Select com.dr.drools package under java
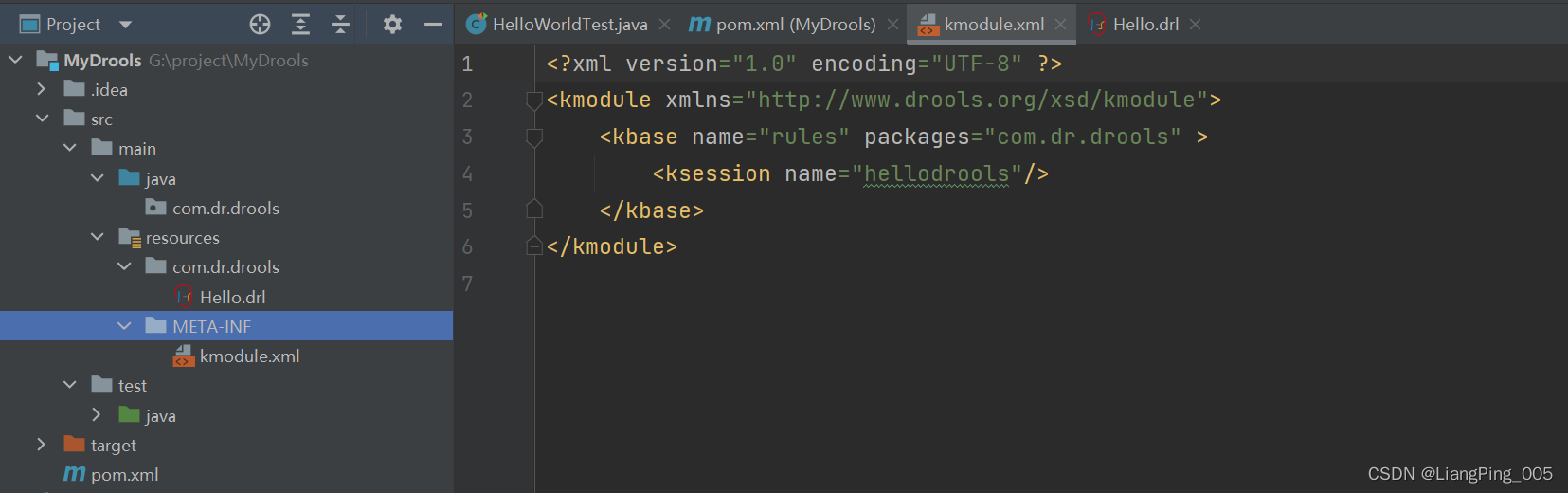Screen dimensions: 1568x493 tap(225, 209)
